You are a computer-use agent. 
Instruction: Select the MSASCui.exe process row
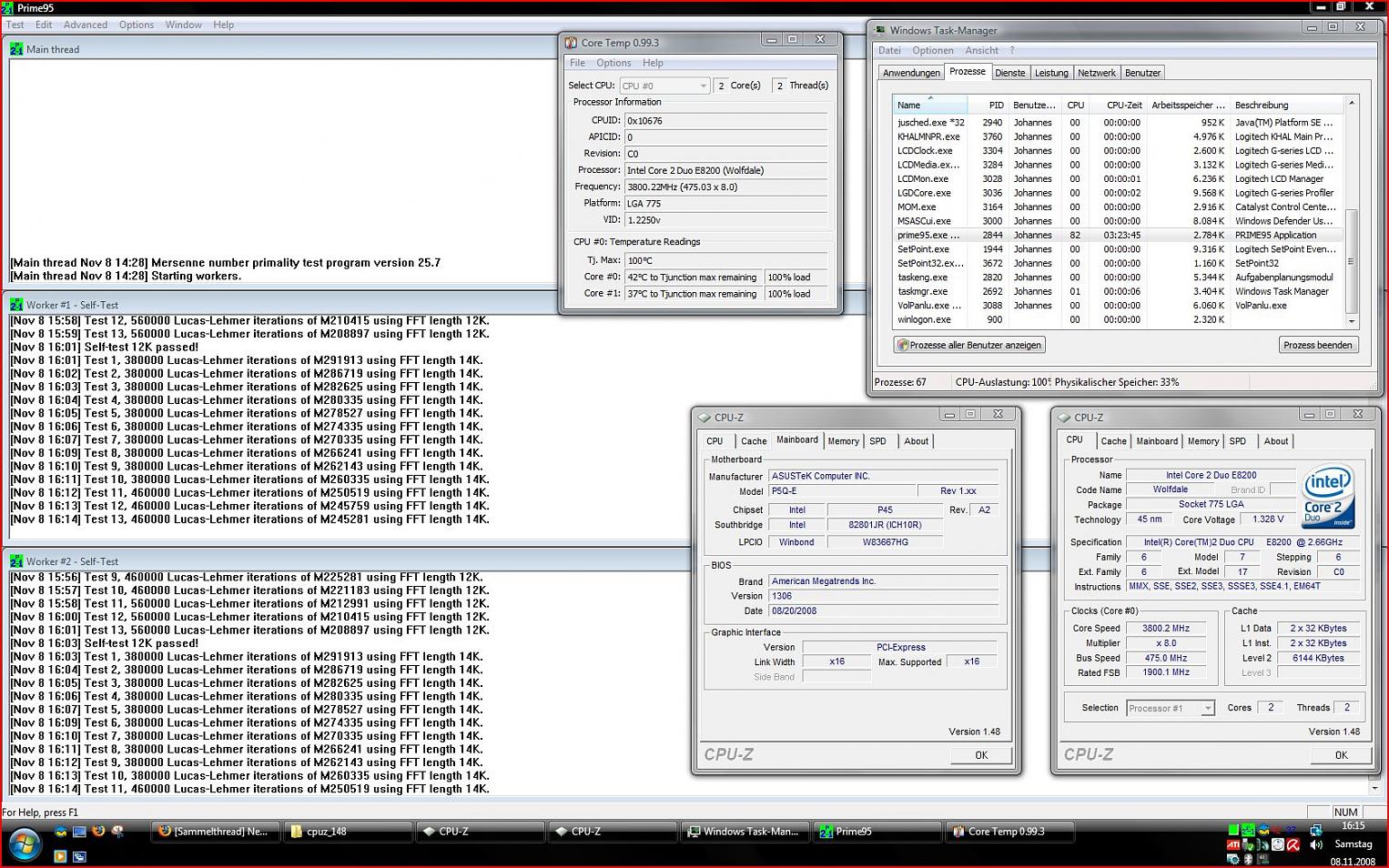[x=1118, y=221]
